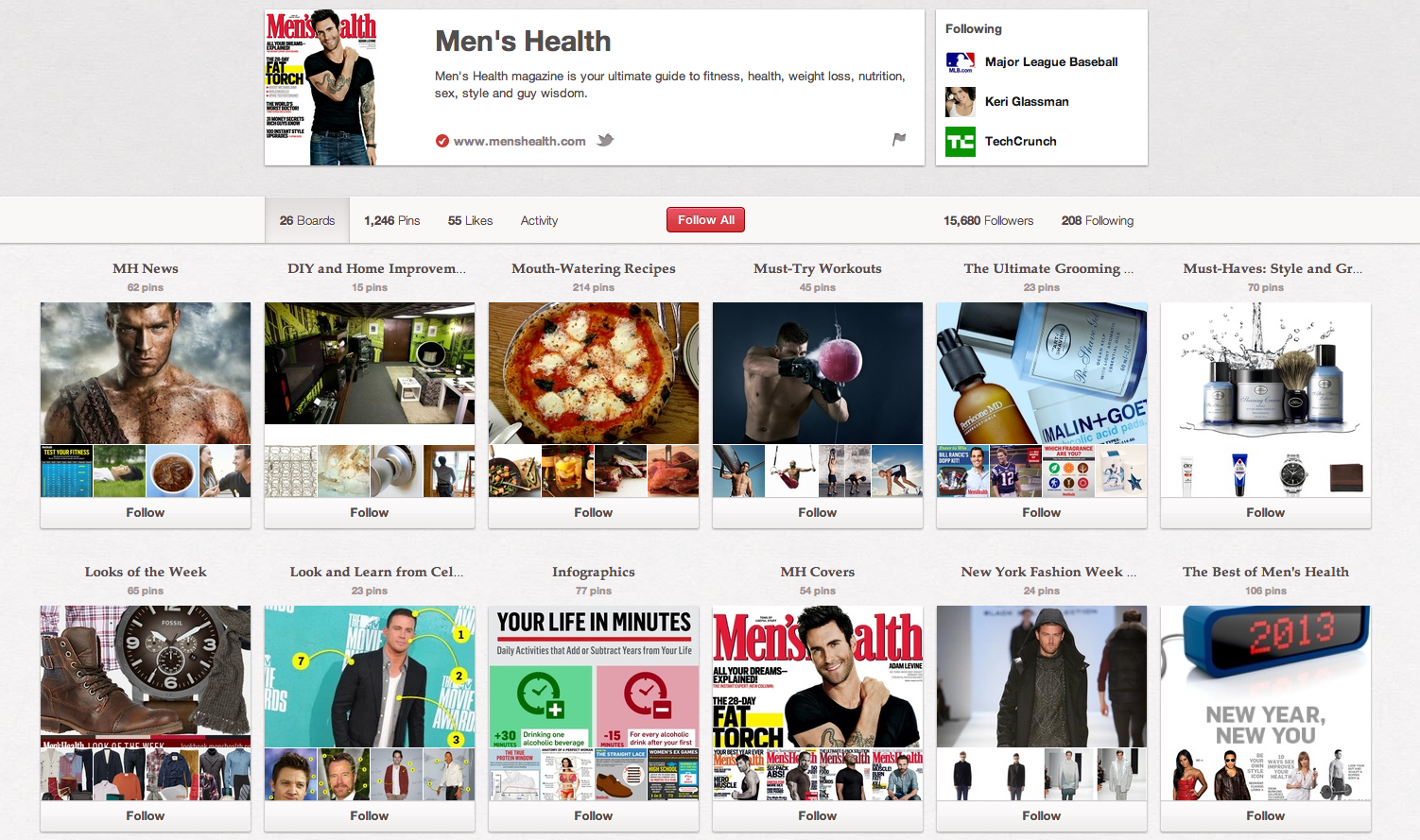The height and width of the screenshot is (840, 1420).
Task: Open The Ultimate Grooming board title
Action: 1048,268
